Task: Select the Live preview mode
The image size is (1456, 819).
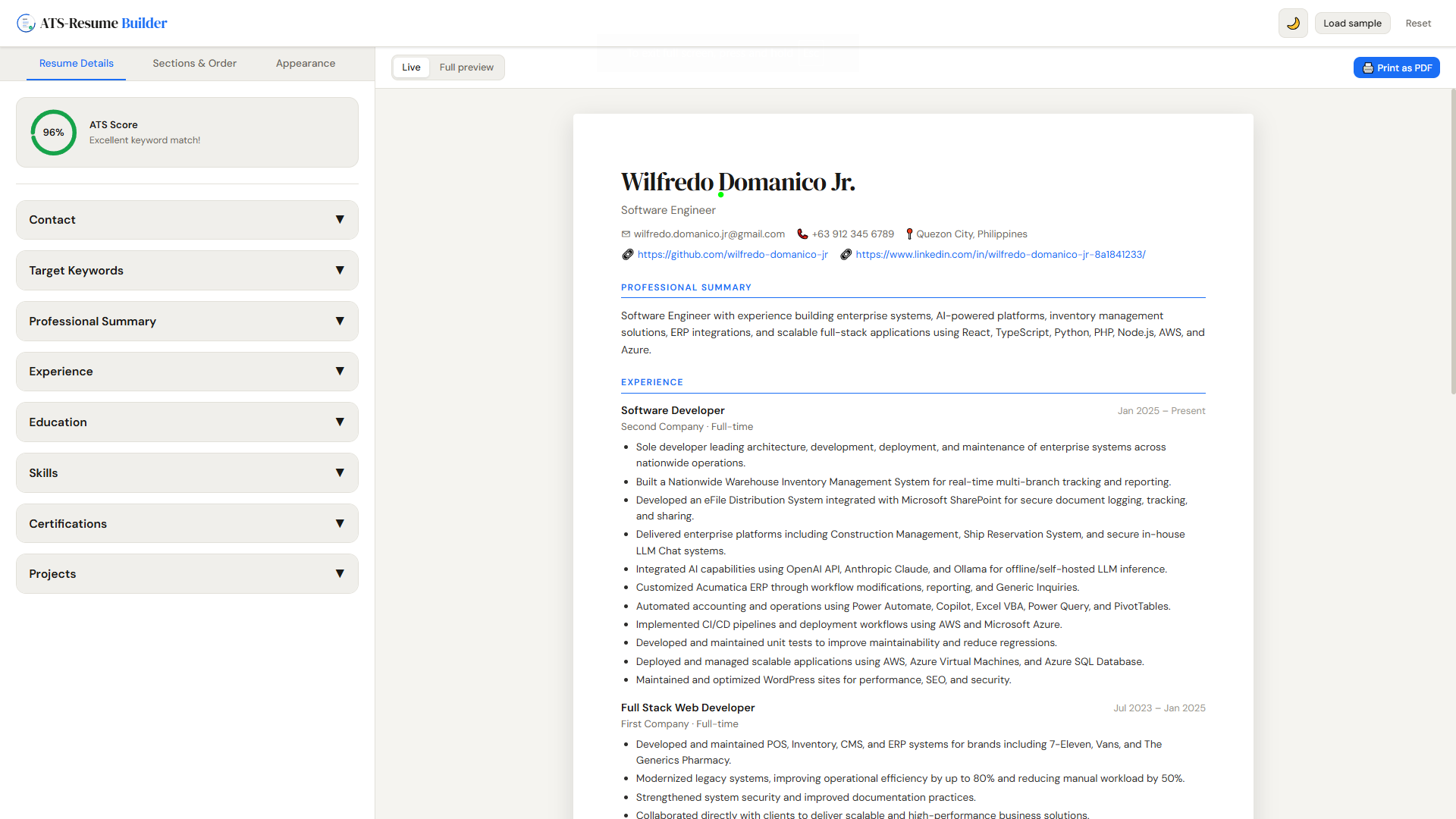Action: 411,67
